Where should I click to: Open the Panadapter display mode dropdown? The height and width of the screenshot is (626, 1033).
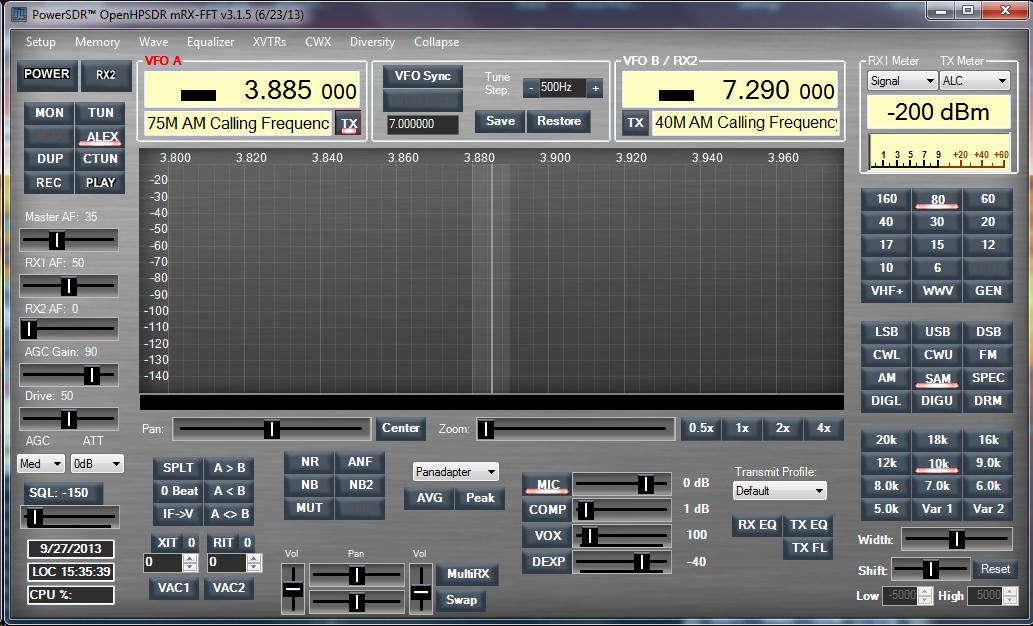[x=455, y=471]
